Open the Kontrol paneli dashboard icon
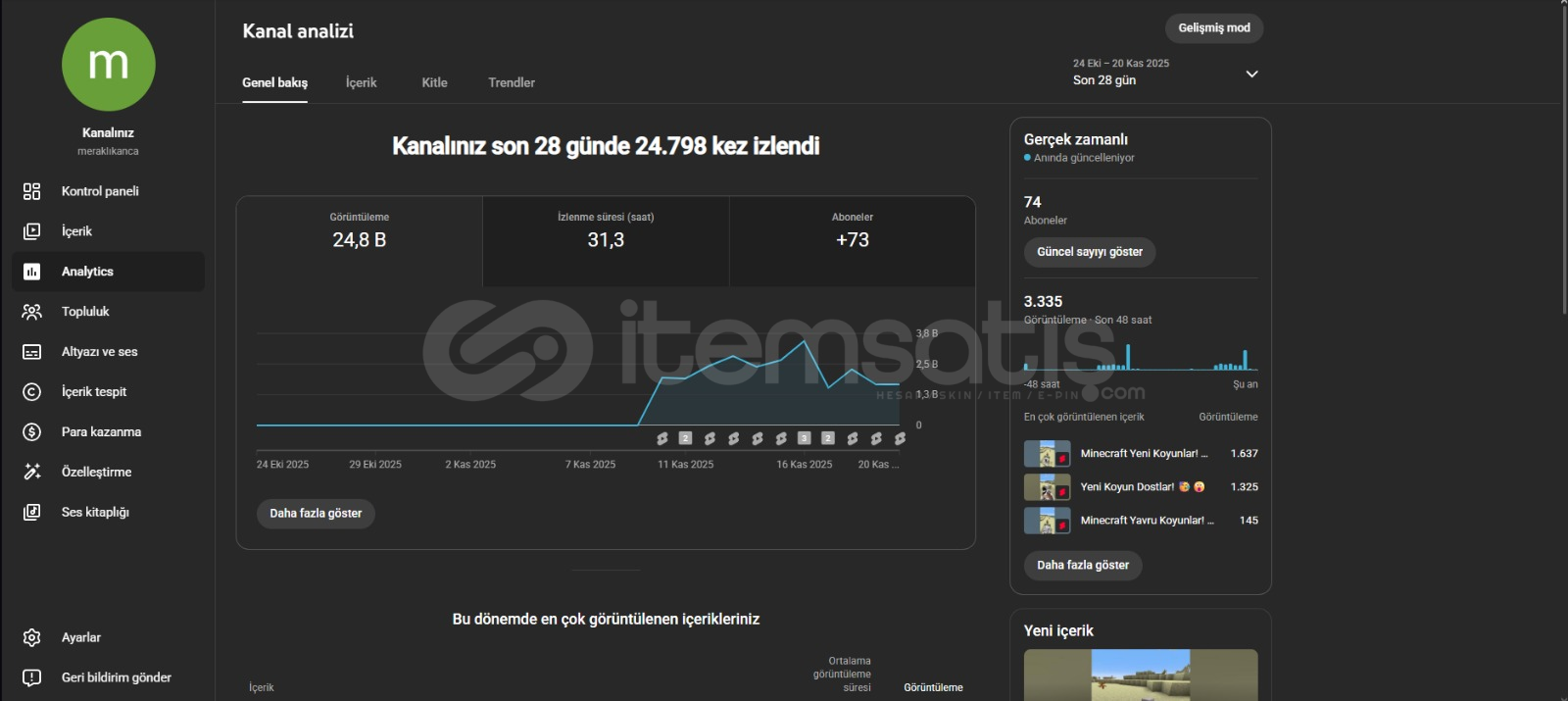 [x=31, y=191]
